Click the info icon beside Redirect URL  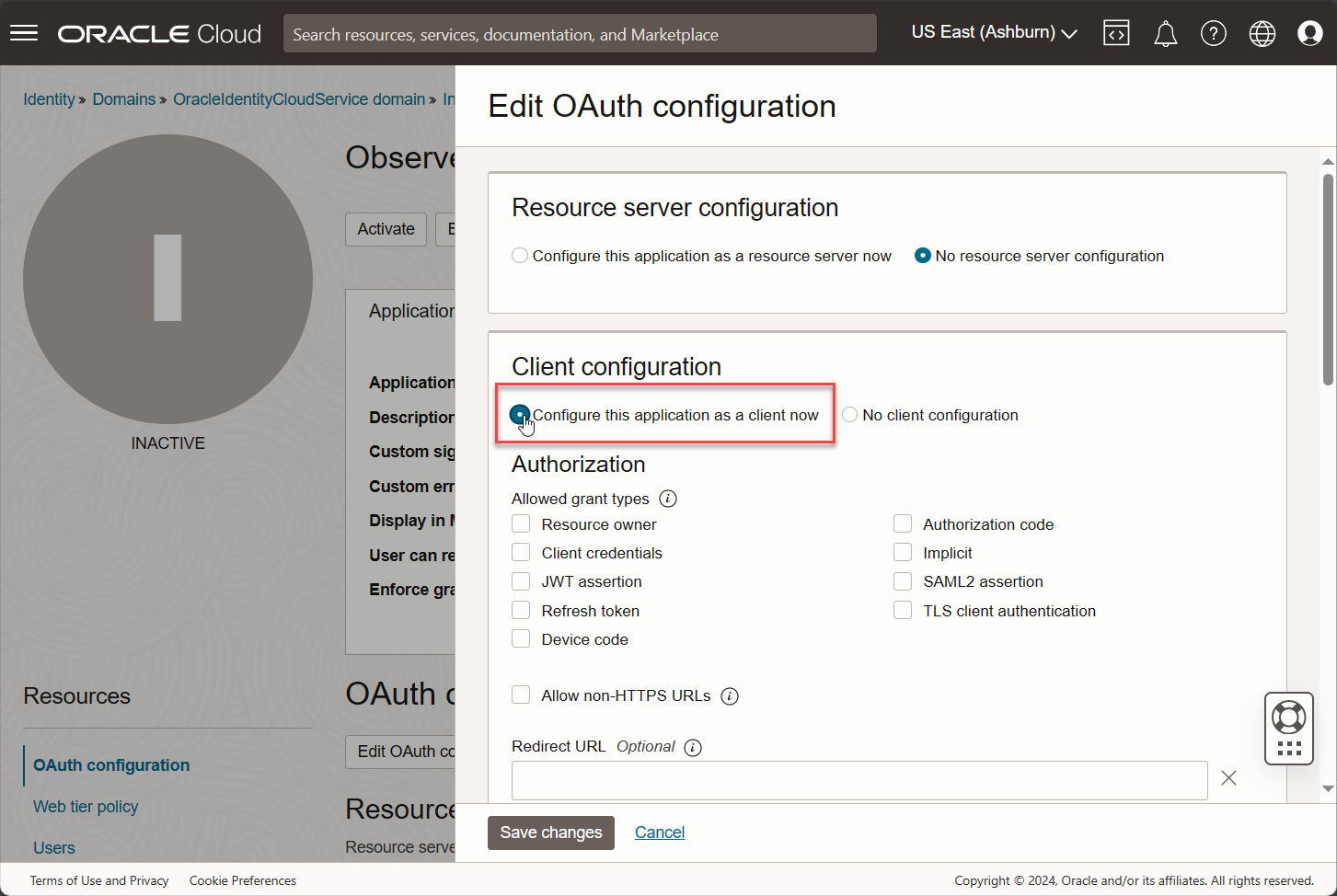pyautogui.click(x=693, y=747)
